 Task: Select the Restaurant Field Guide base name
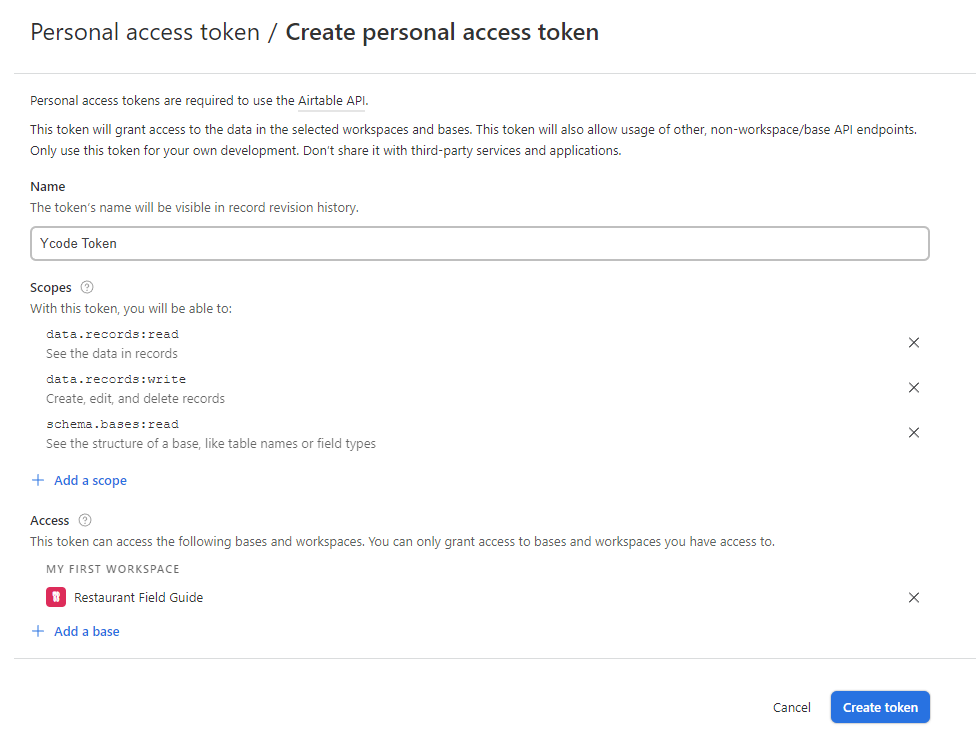click(x=138, y=597)
